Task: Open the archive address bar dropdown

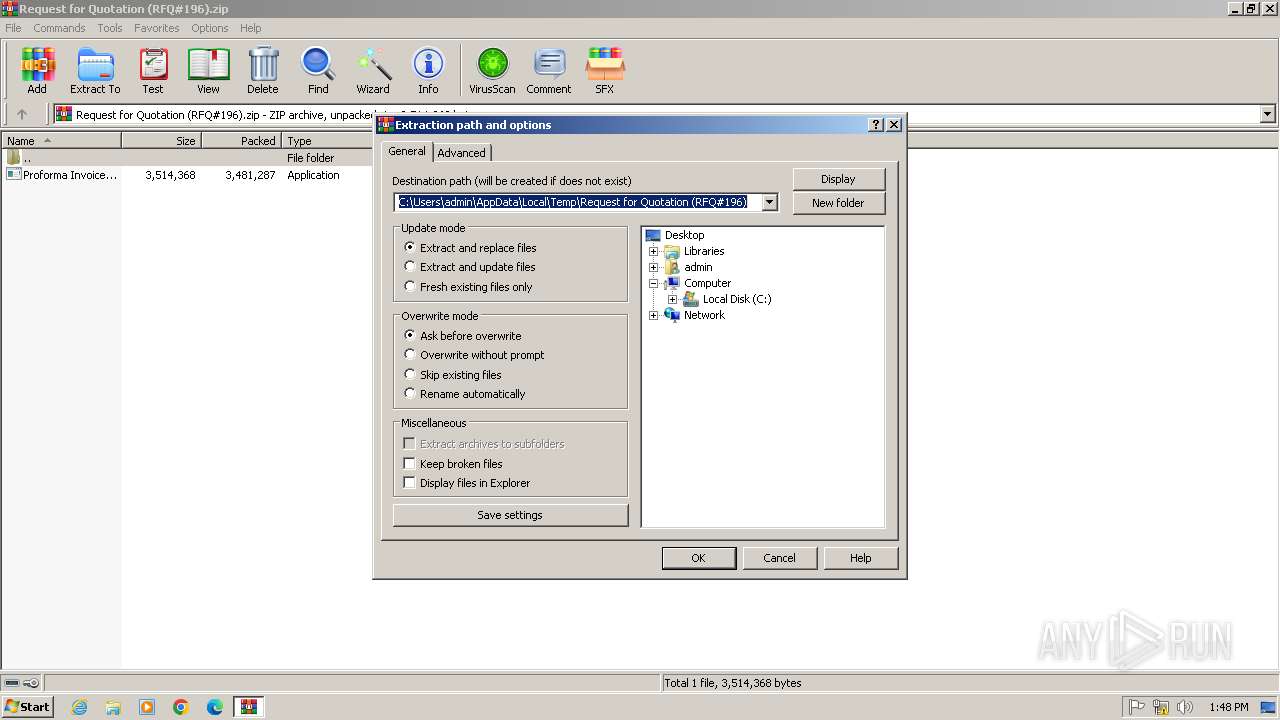Action: (x=1267, y=115)
